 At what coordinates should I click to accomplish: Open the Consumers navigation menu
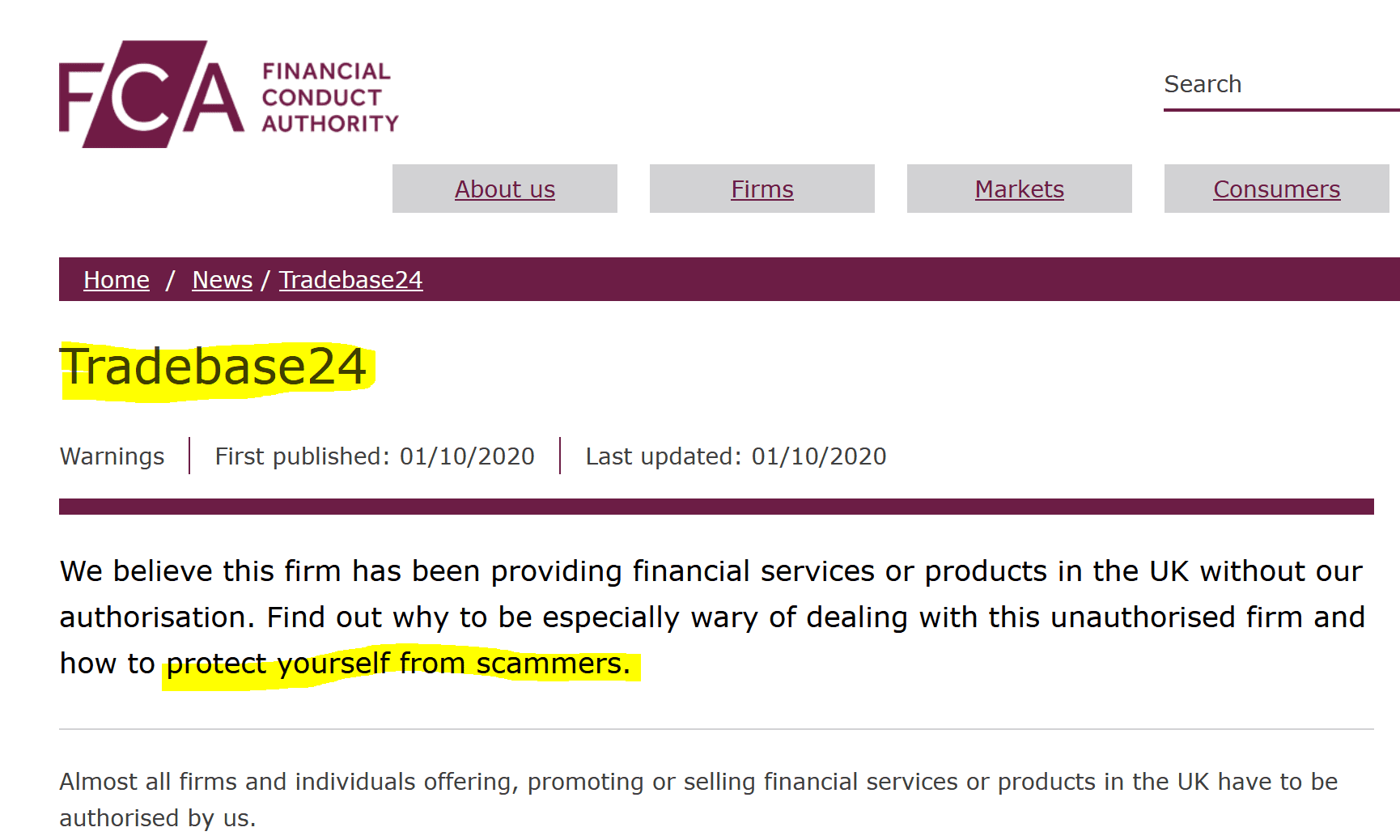[1275, 189]
